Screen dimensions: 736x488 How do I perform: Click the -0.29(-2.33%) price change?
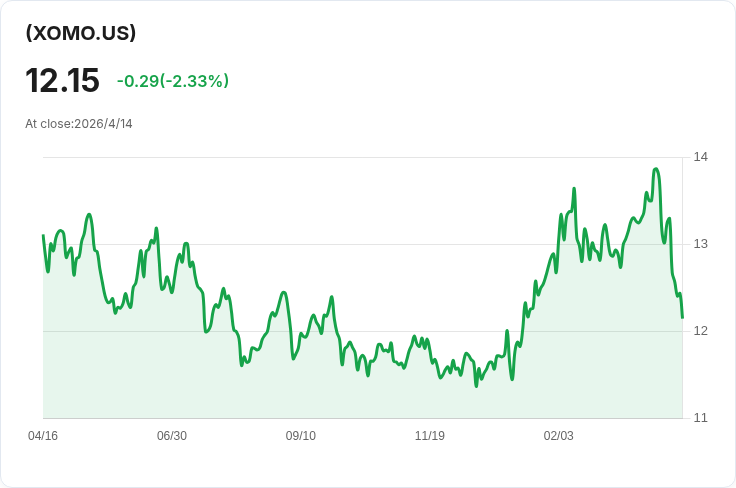173,81
